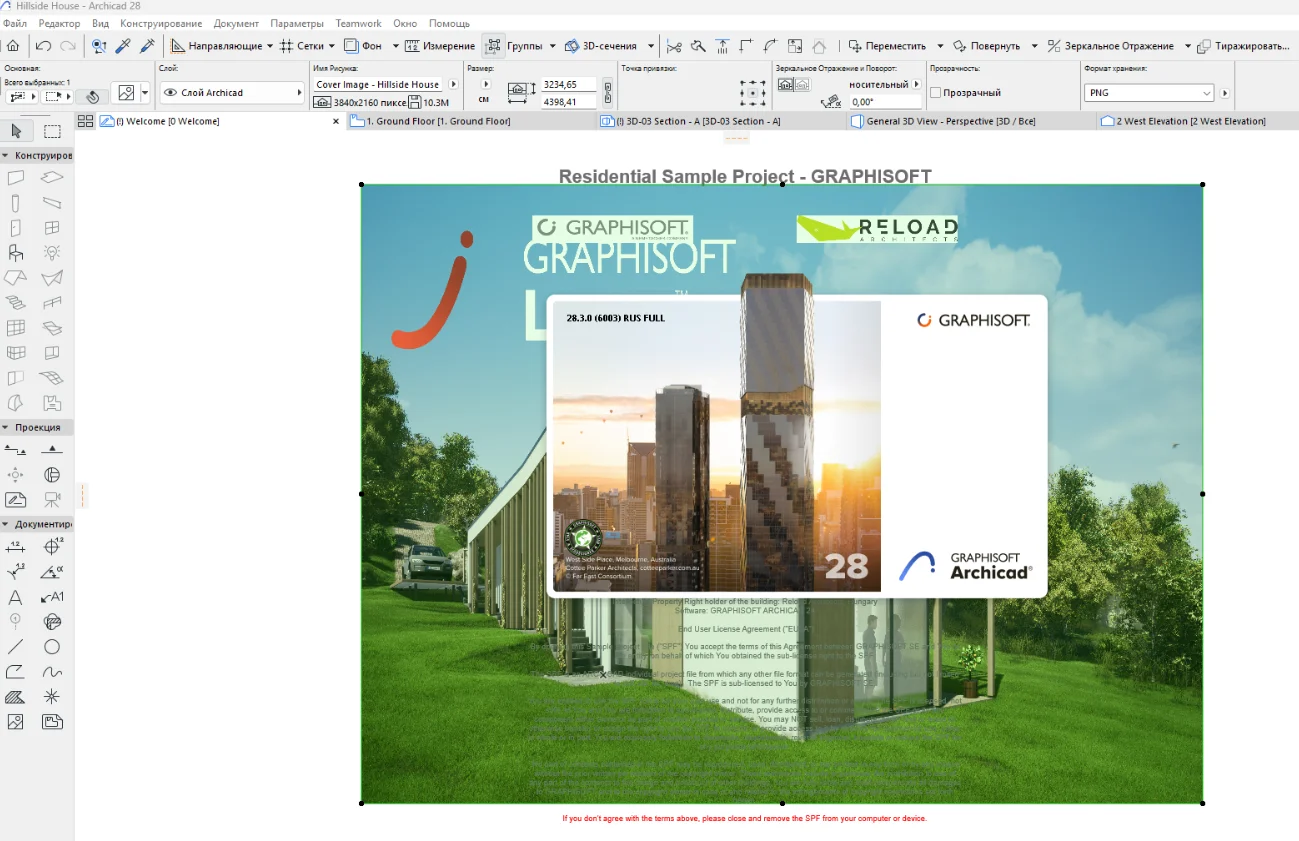Collapse the Проекция toolbox section
The width and height of the screenshot is (1299, 841).
point(5,427)
